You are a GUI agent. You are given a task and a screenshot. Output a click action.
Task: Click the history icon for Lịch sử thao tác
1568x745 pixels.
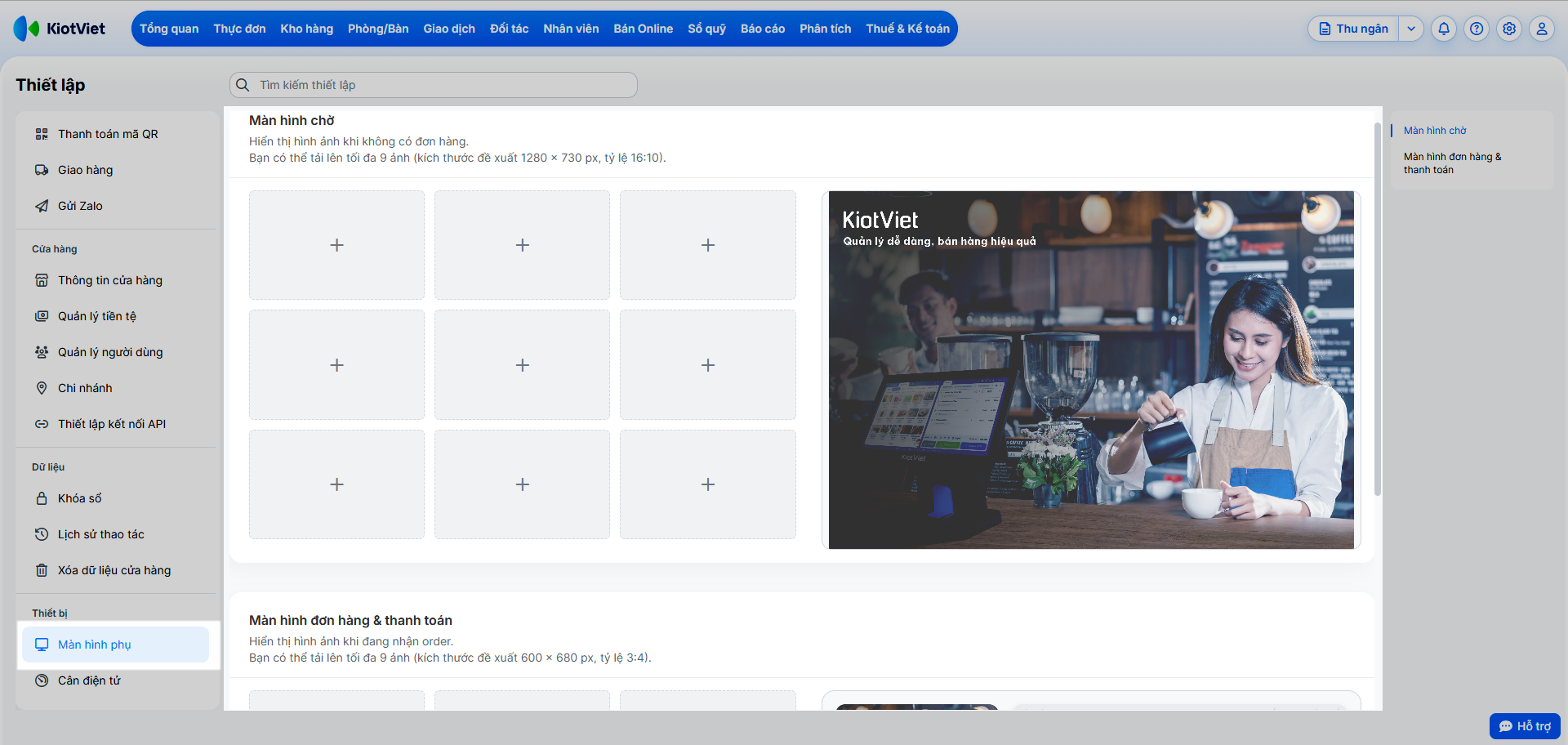[42, 534]
